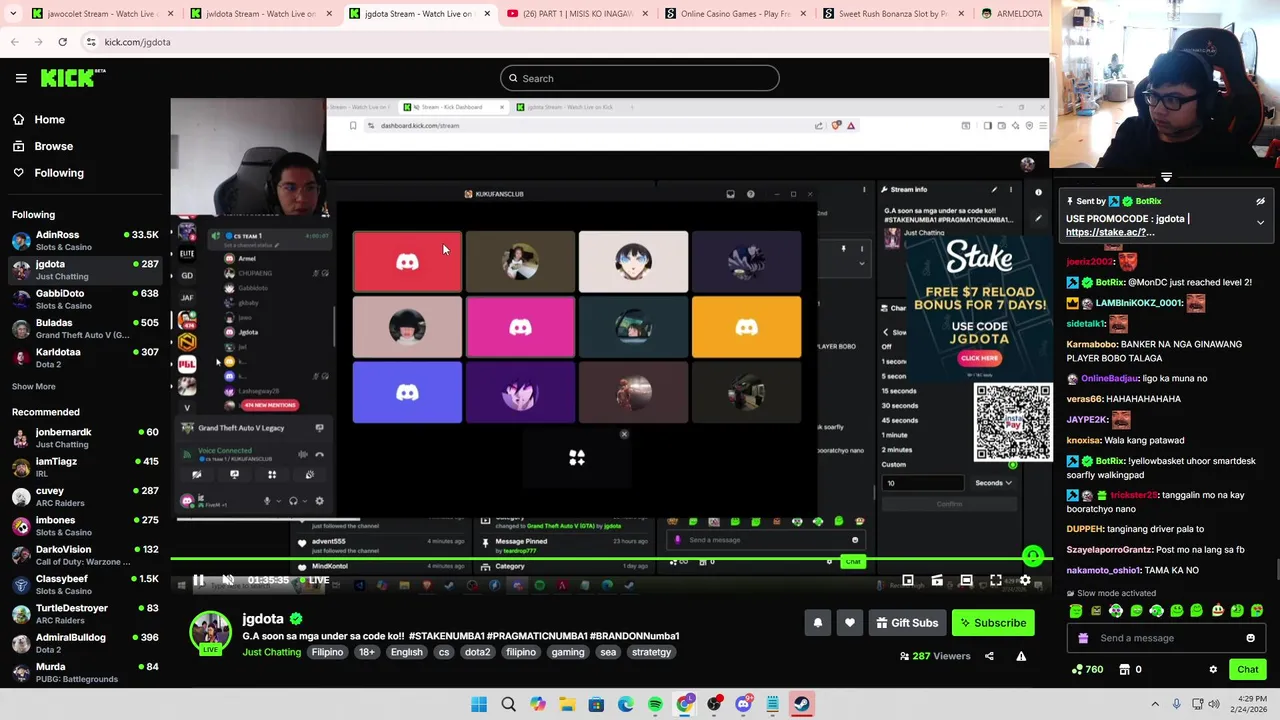Open chat settings gear icon

(1213, 670)
